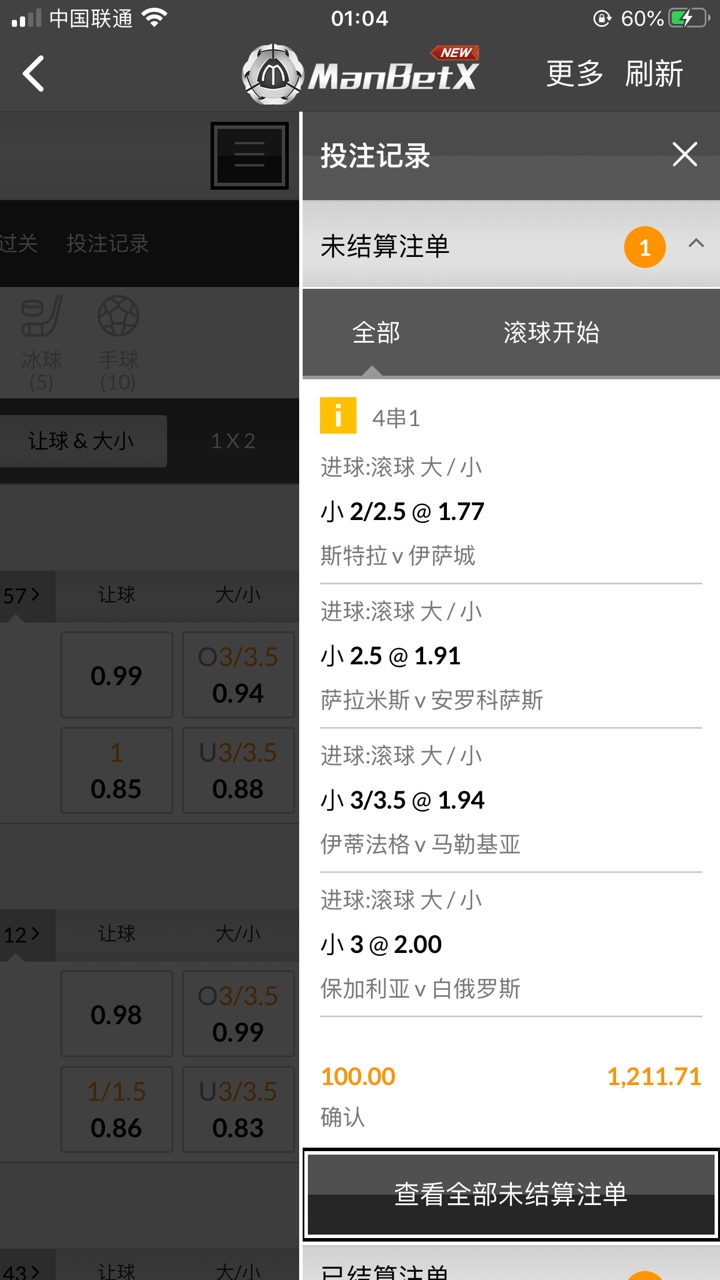Click 查看全部未结算注单 button
This screenshot has height=1280, width=720.
[510, 1194]
